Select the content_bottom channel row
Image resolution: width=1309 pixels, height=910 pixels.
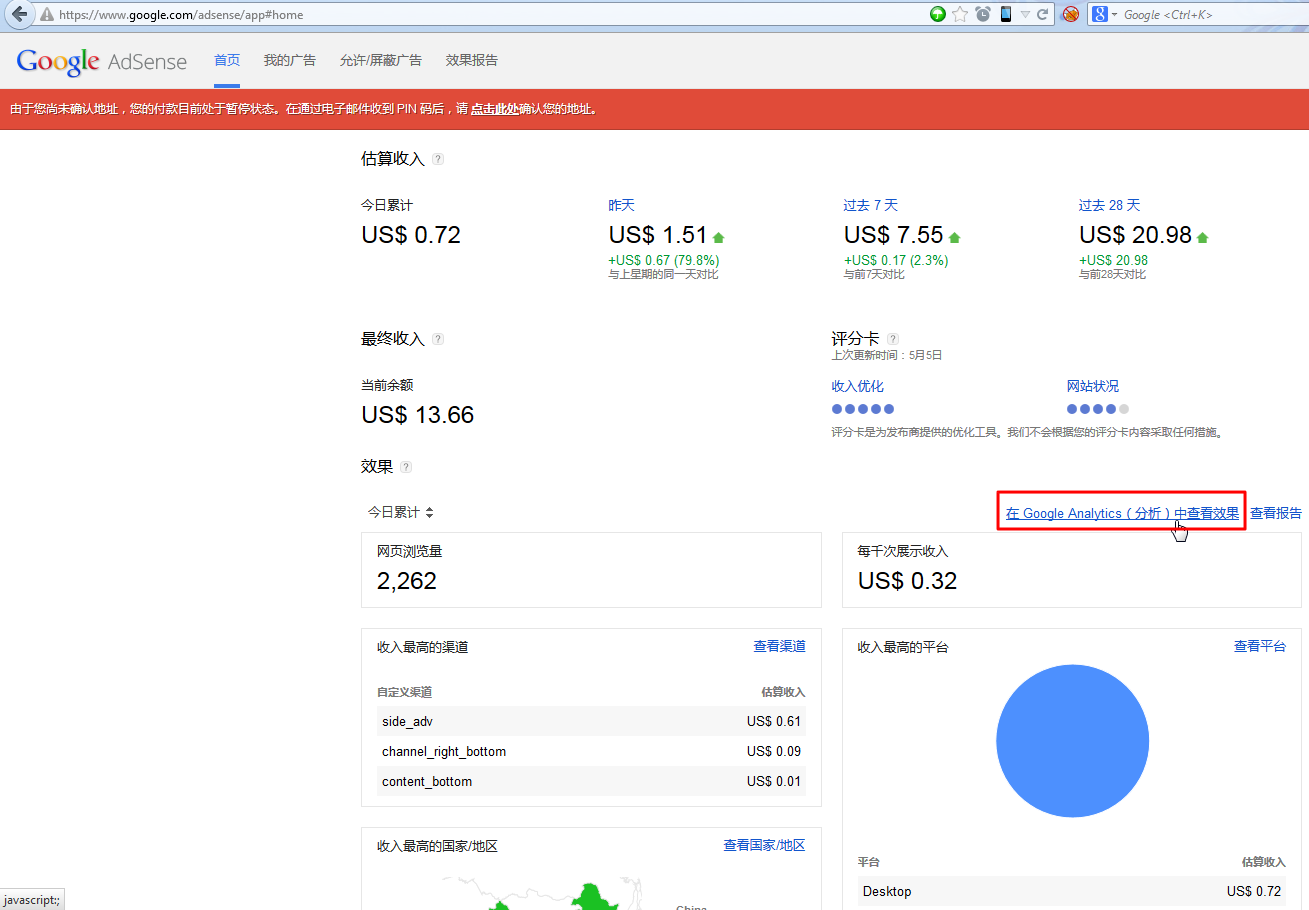[x=591, y=781]
